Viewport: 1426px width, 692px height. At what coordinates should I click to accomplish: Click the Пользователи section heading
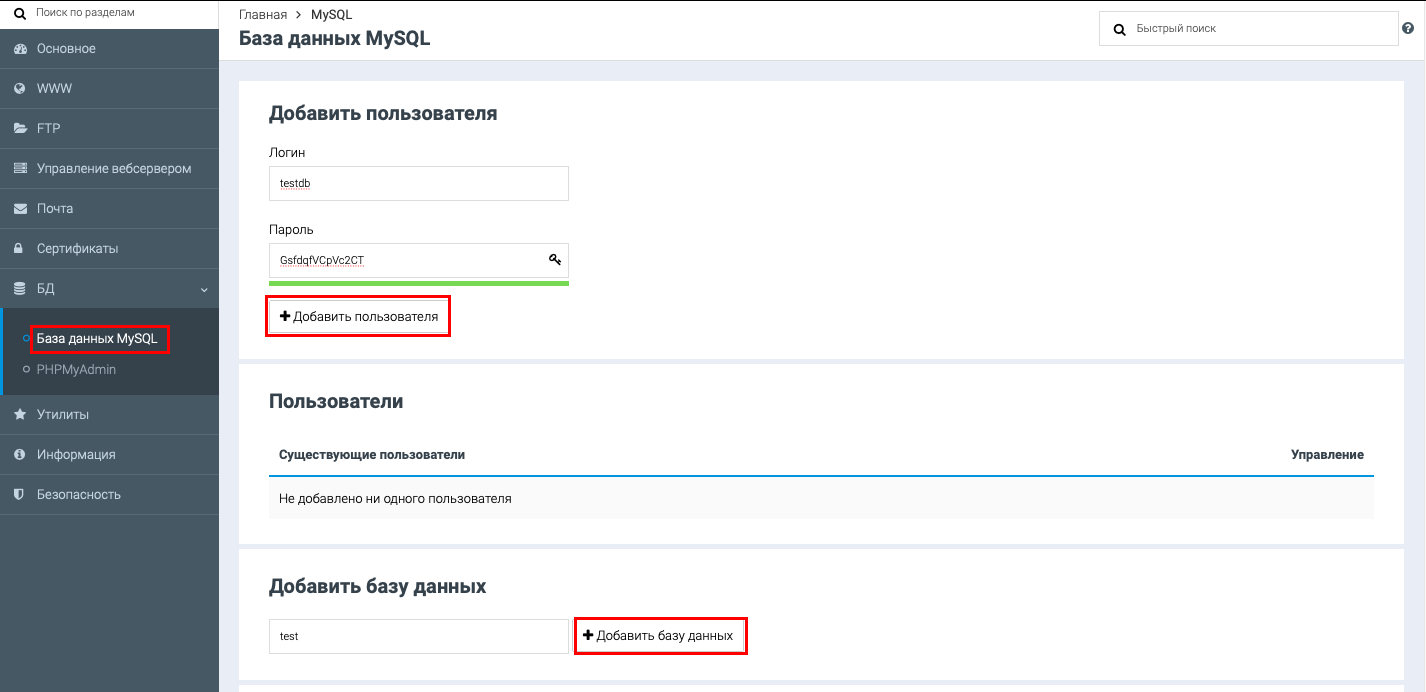coord(336,402)
